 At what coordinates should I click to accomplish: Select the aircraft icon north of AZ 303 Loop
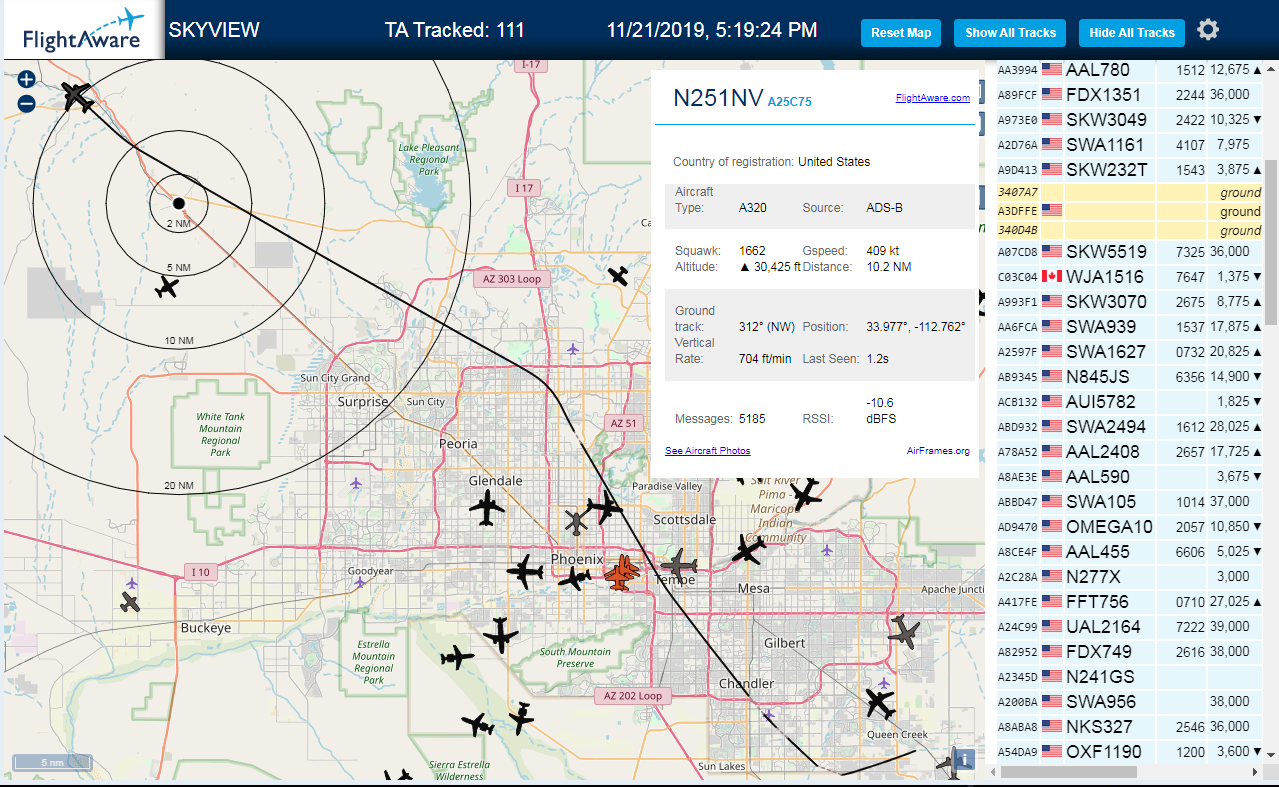(x=619, y=275)
